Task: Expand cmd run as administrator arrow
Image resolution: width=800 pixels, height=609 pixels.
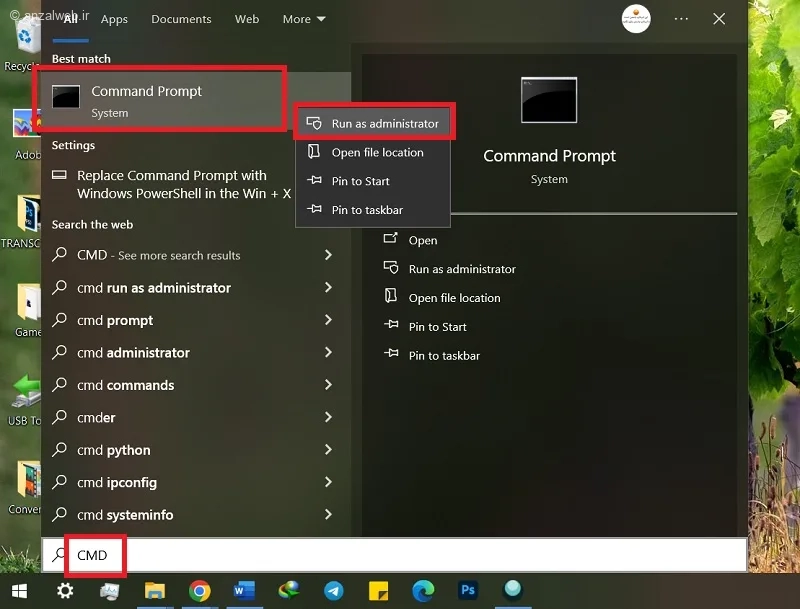Action: pyautogui.click(x=329, y=287)
